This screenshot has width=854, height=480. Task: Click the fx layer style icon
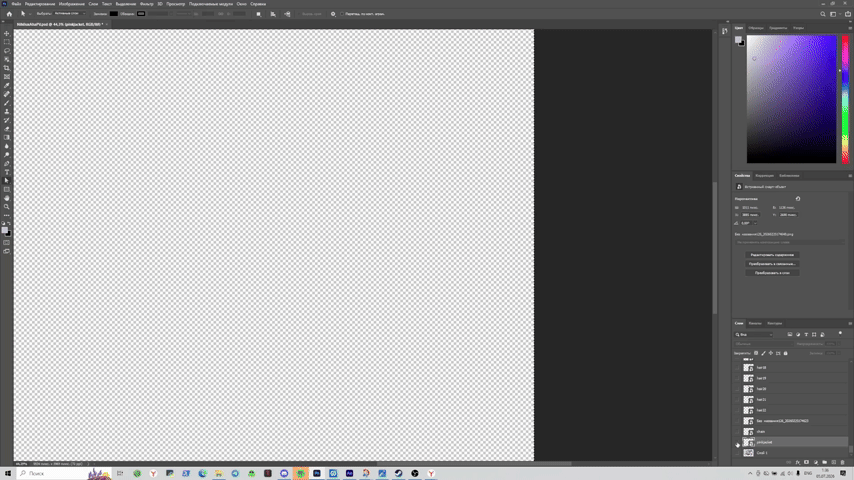coord(797,463)
